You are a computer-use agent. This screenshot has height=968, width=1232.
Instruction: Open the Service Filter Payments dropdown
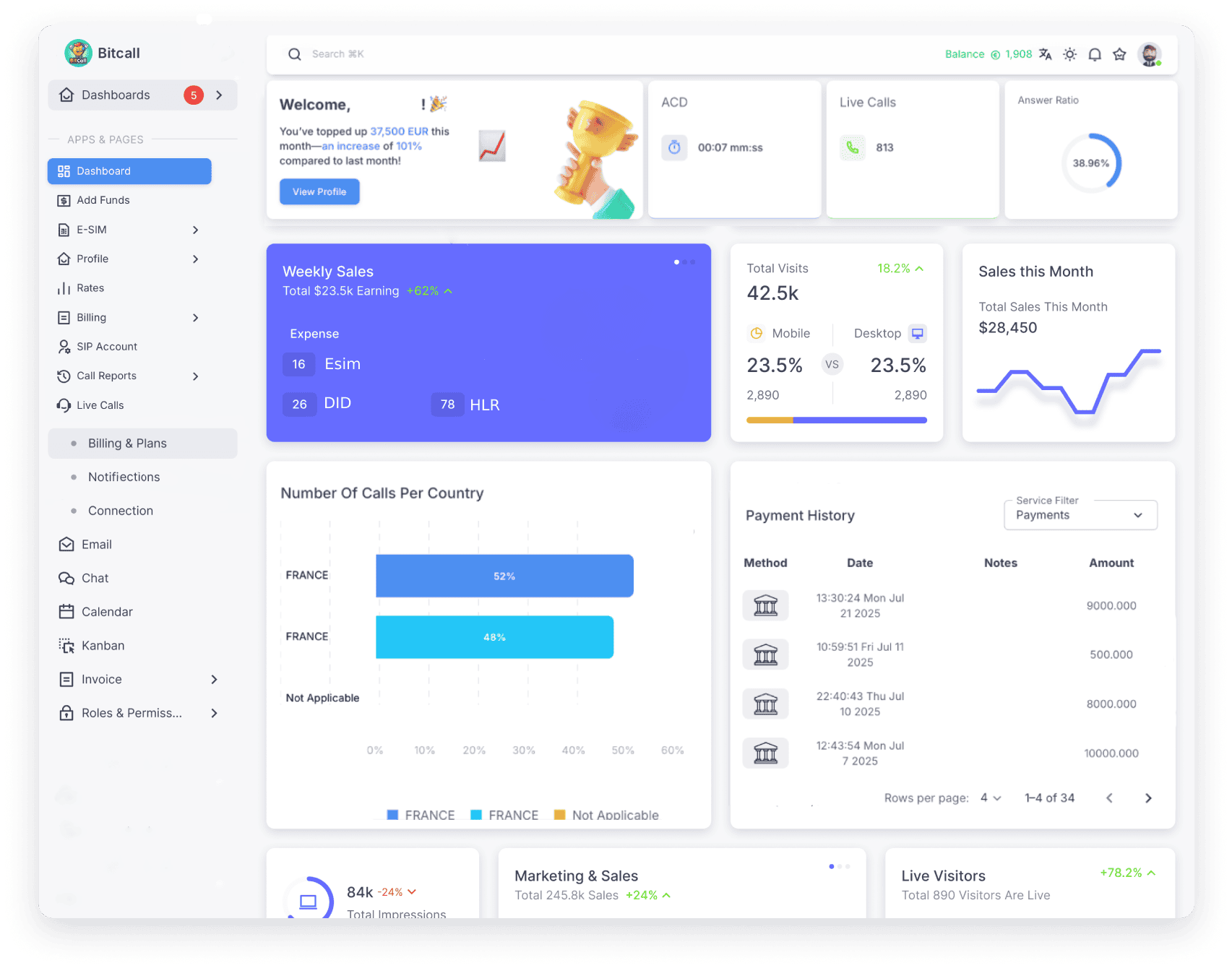click(1080, 514)
